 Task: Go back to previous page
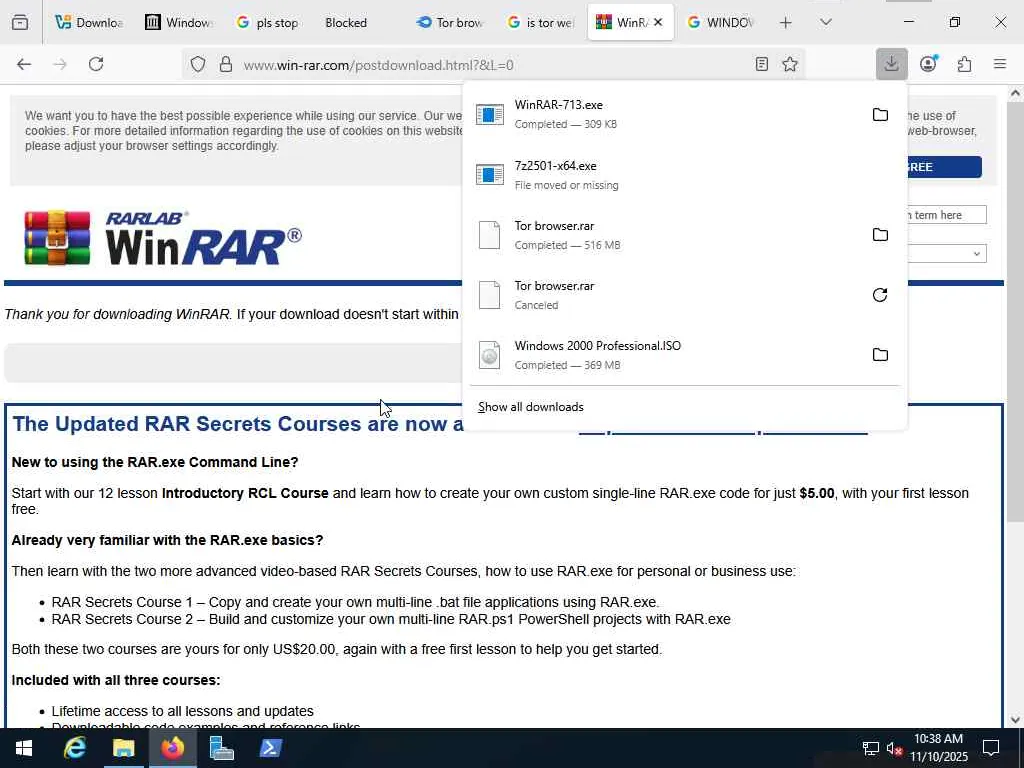(24, 64)
